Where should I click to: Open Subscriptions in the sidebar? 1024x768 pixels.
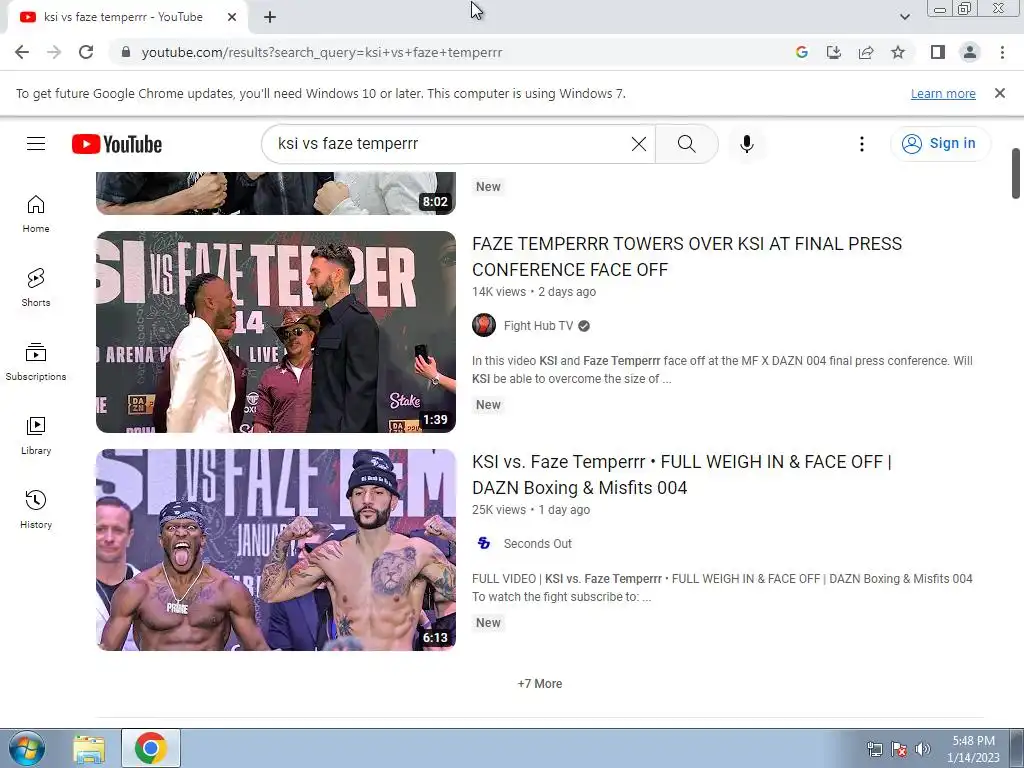(36, 362)
